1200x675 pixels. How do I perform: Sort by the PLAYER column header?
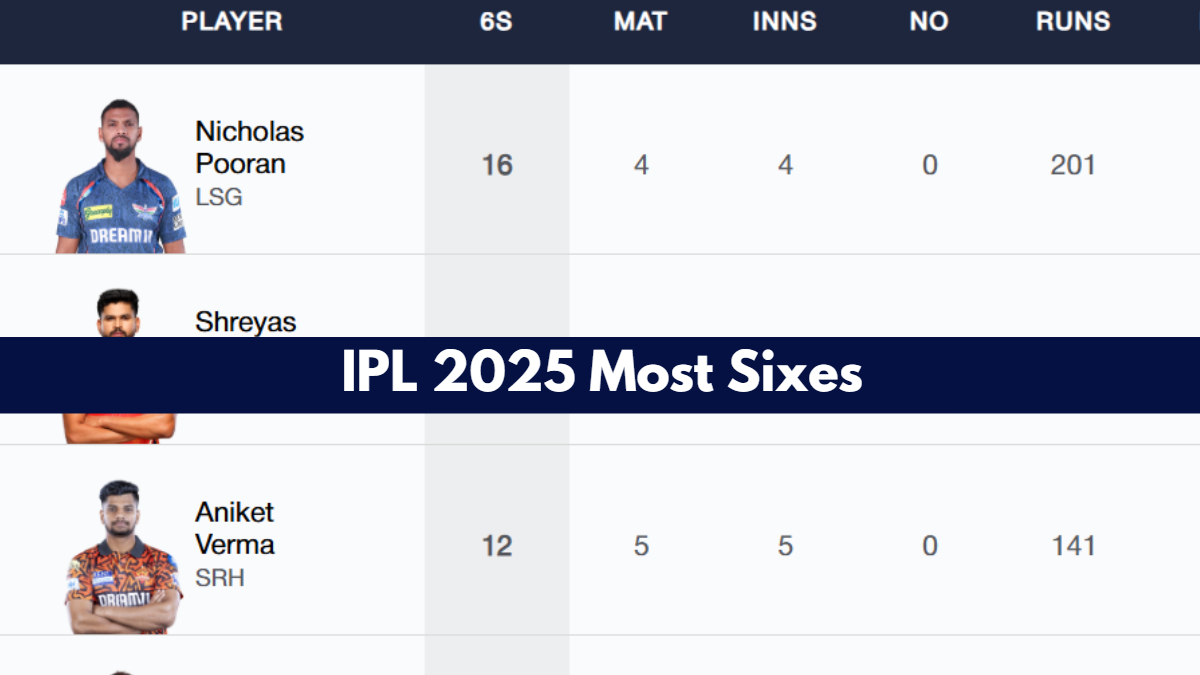(x=232, y=21)
